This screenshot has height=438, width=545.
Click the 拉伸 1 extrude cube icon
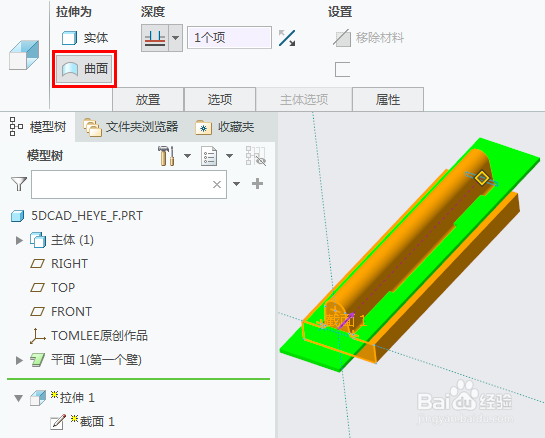38,398
